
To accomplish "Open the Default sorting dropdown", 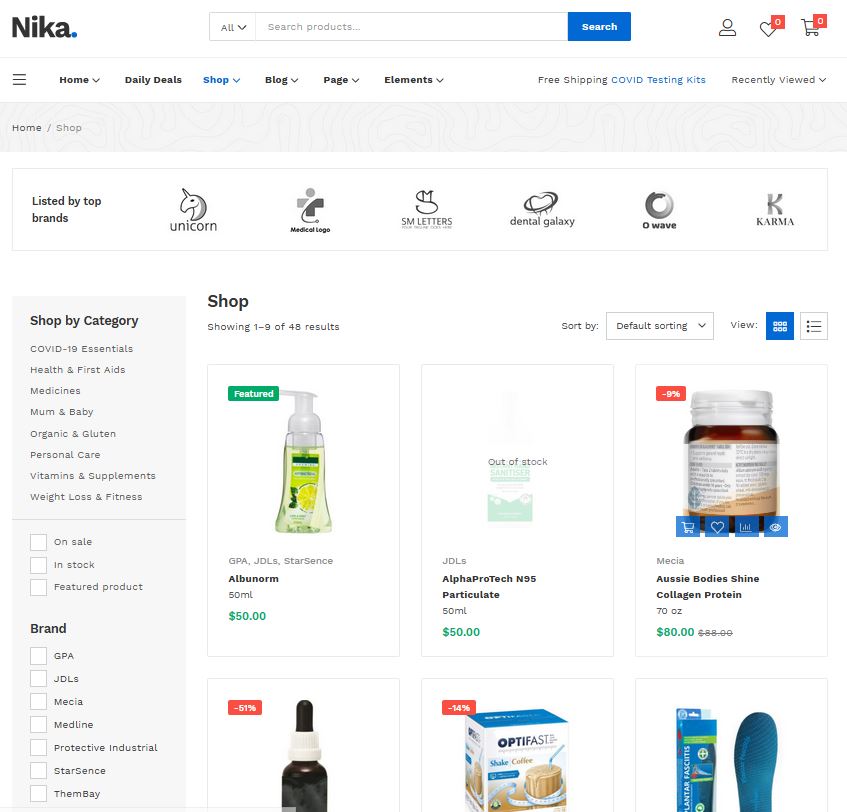I will click(x=660, y=326).
